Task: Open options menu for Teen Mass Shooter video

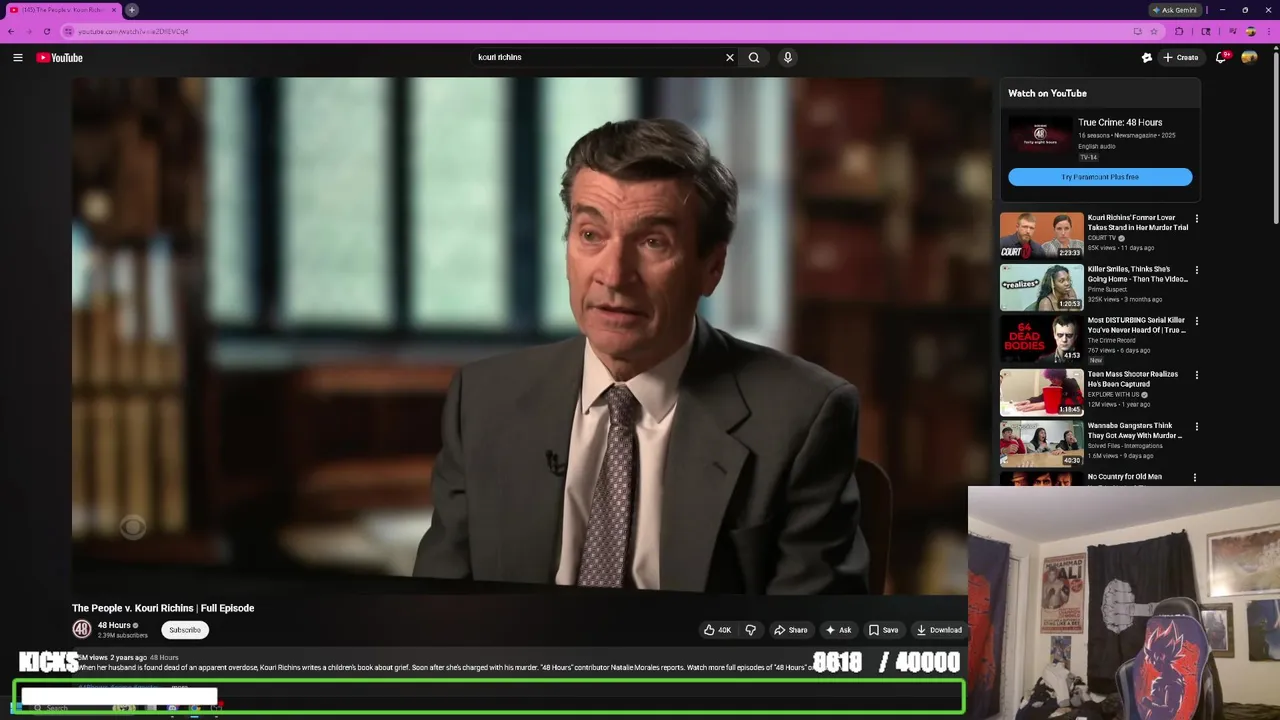Action: pos(1196,375)
